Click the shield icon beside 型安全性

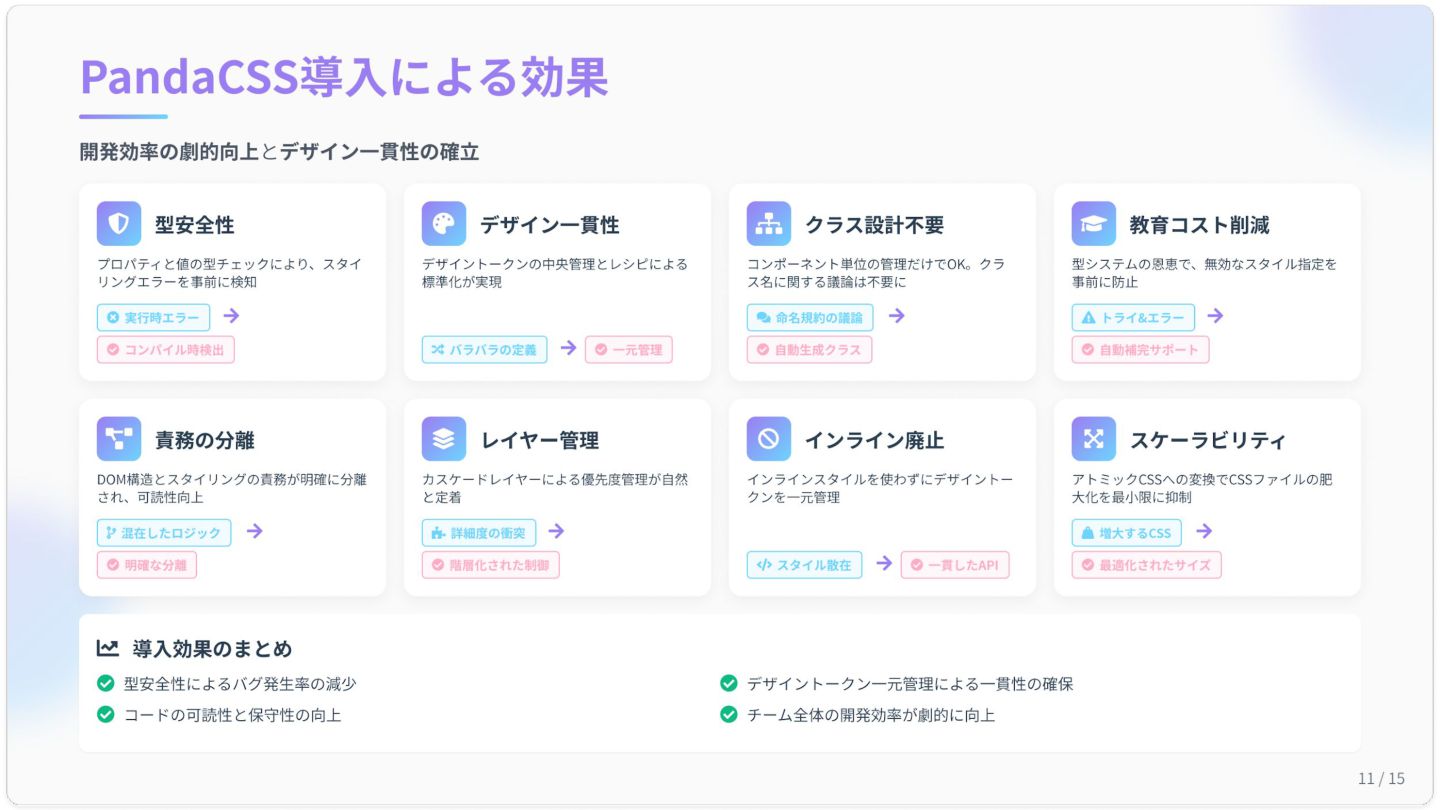118,224
